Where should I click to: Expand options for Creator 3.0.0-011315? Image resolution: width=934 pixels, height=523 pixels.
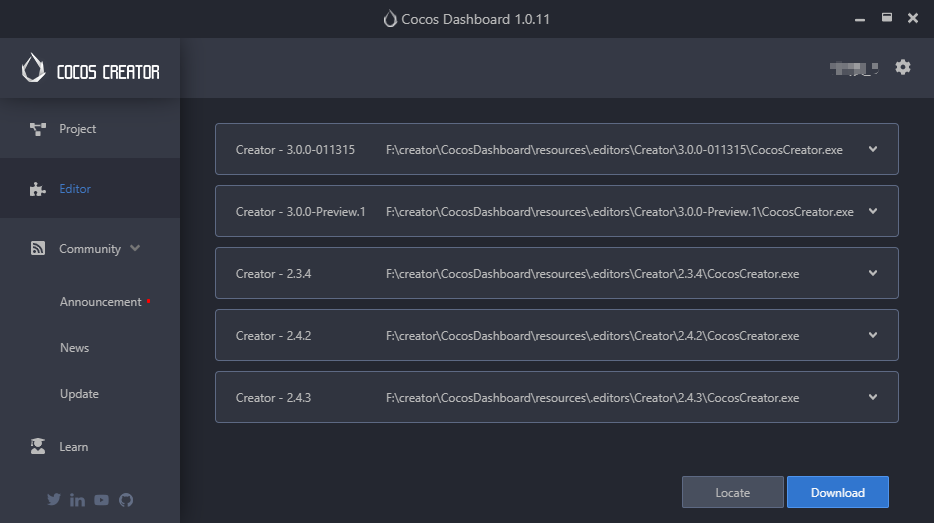872,150
